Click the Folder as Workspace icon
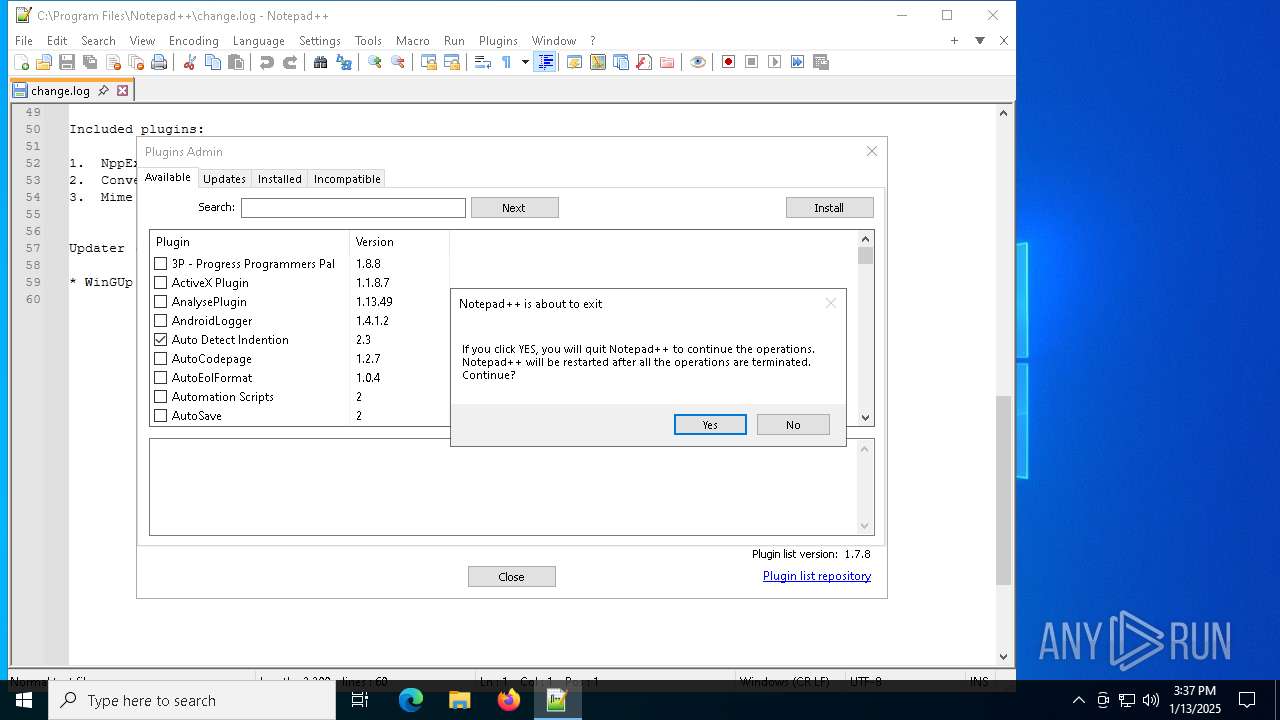The width and height of the screenshot is (1280, 720). [667, 62]
